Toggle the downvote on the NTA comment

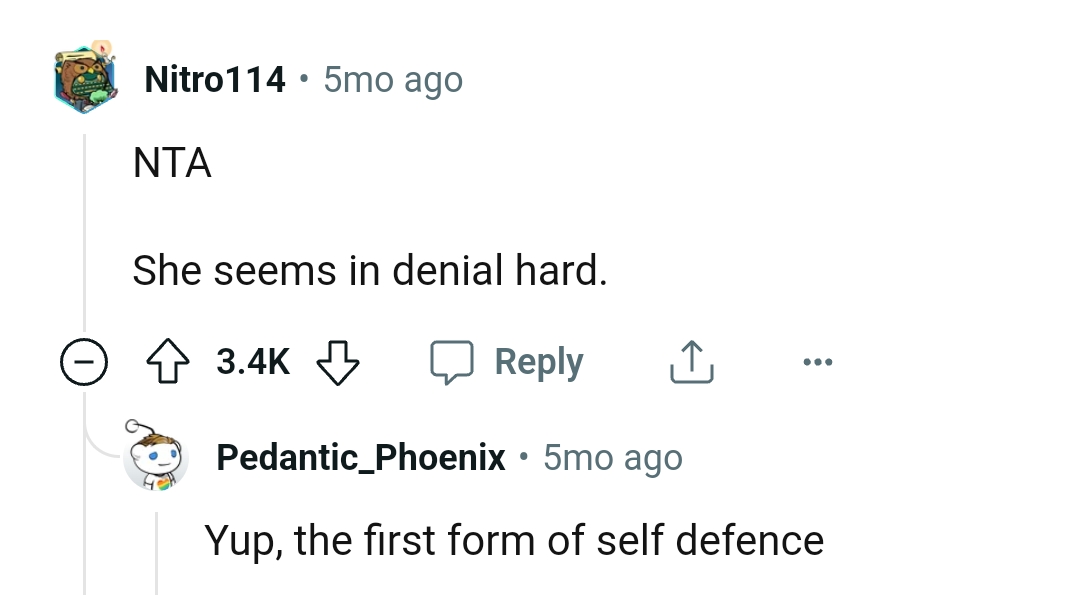[x=339, y=361]
